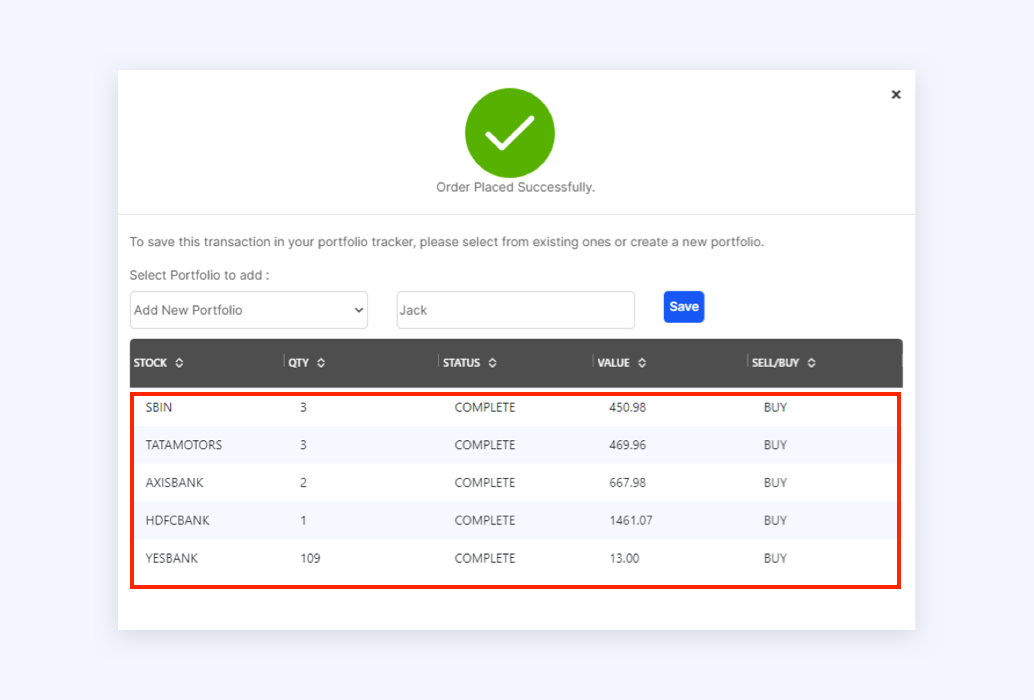Click the VALUE column header label
Screen dimensions: 1034x700
point(613,363)
